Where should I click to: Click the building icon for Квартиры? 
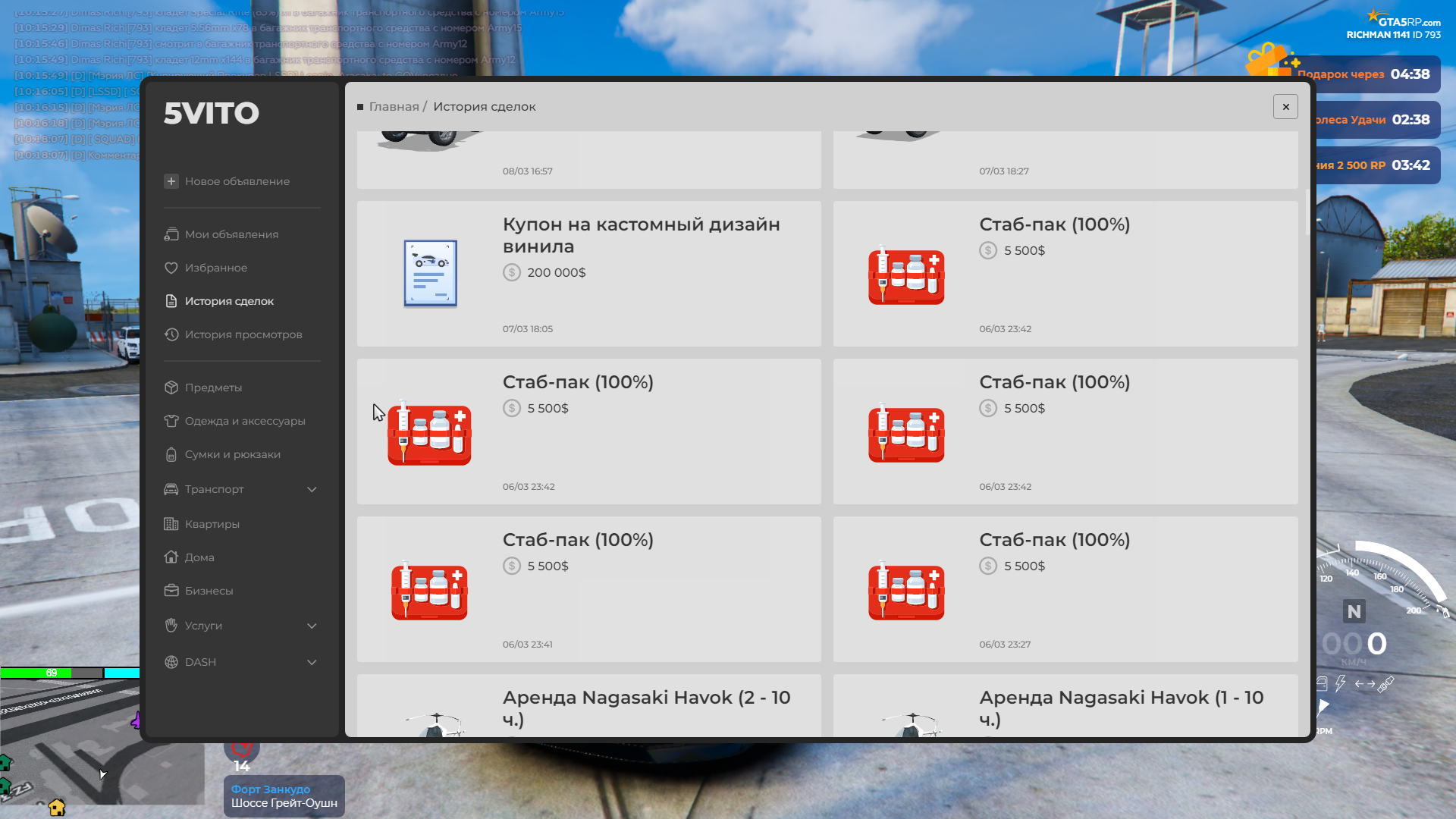[171, 524]
